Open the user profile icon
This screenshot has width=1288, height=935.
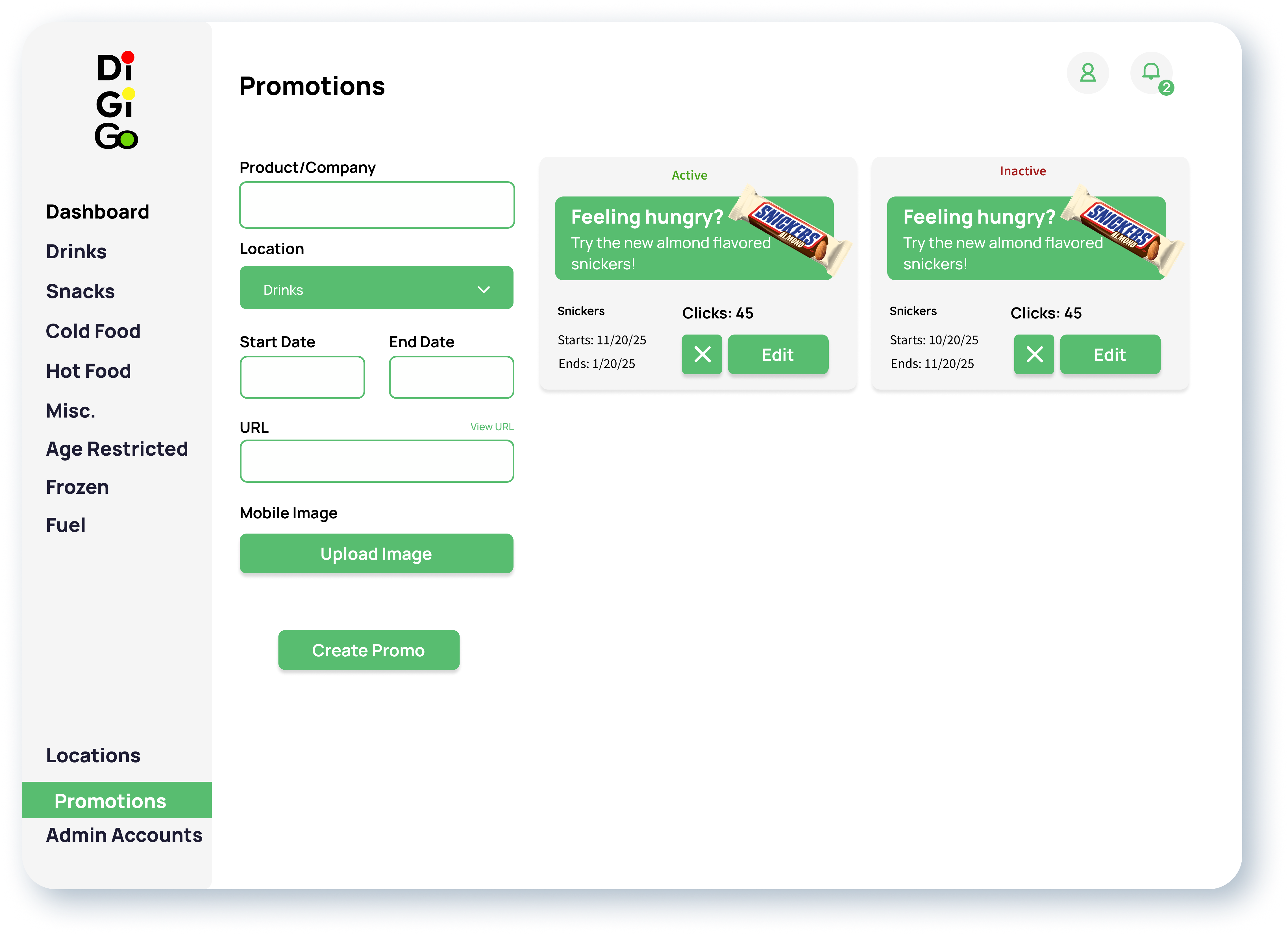click(x=1087, y=73)
